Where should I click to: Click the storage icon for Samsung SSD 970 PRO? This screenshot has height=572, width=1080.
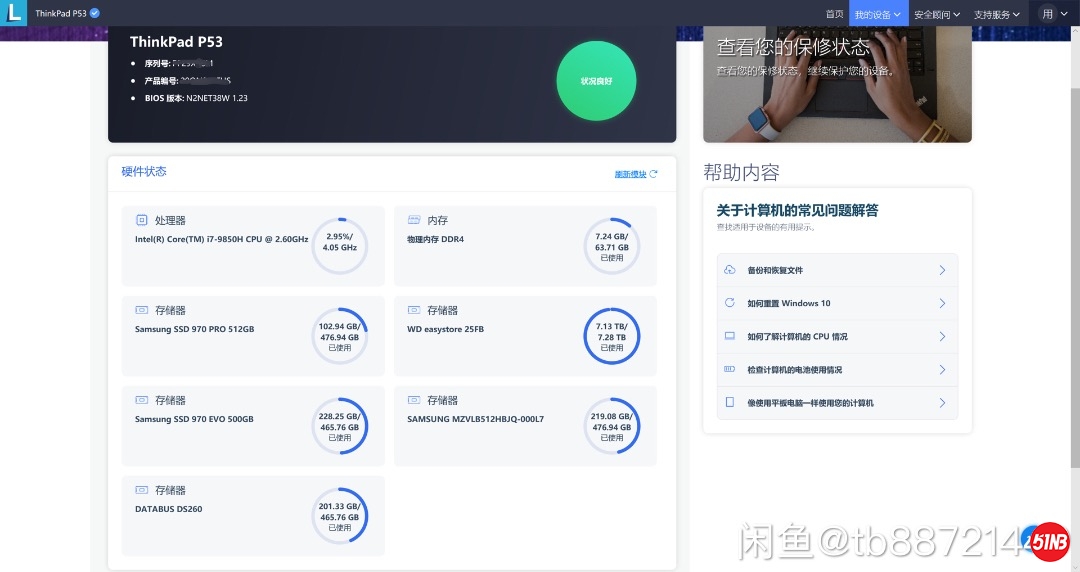coord(141,310)
